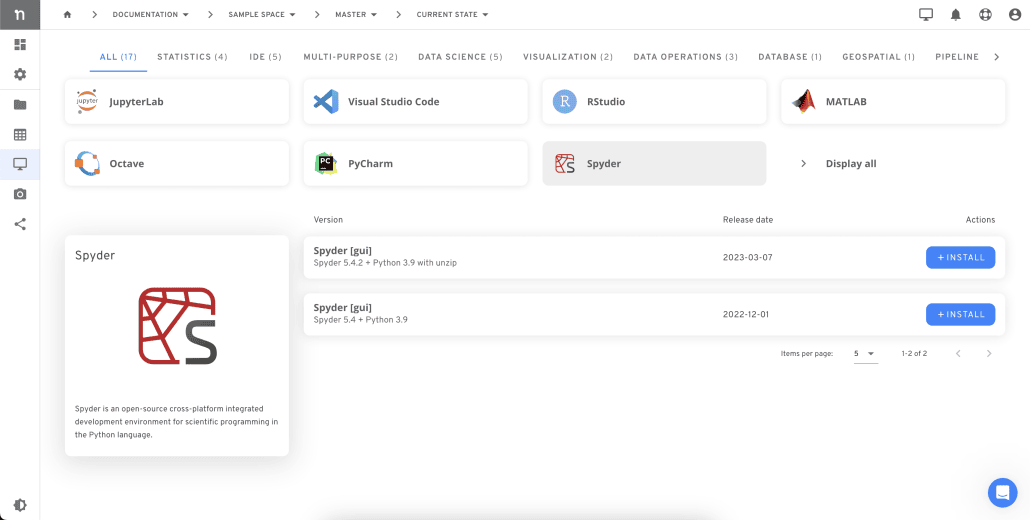
Task: Click the MATLAB logo icon
Action: (803, 102)
